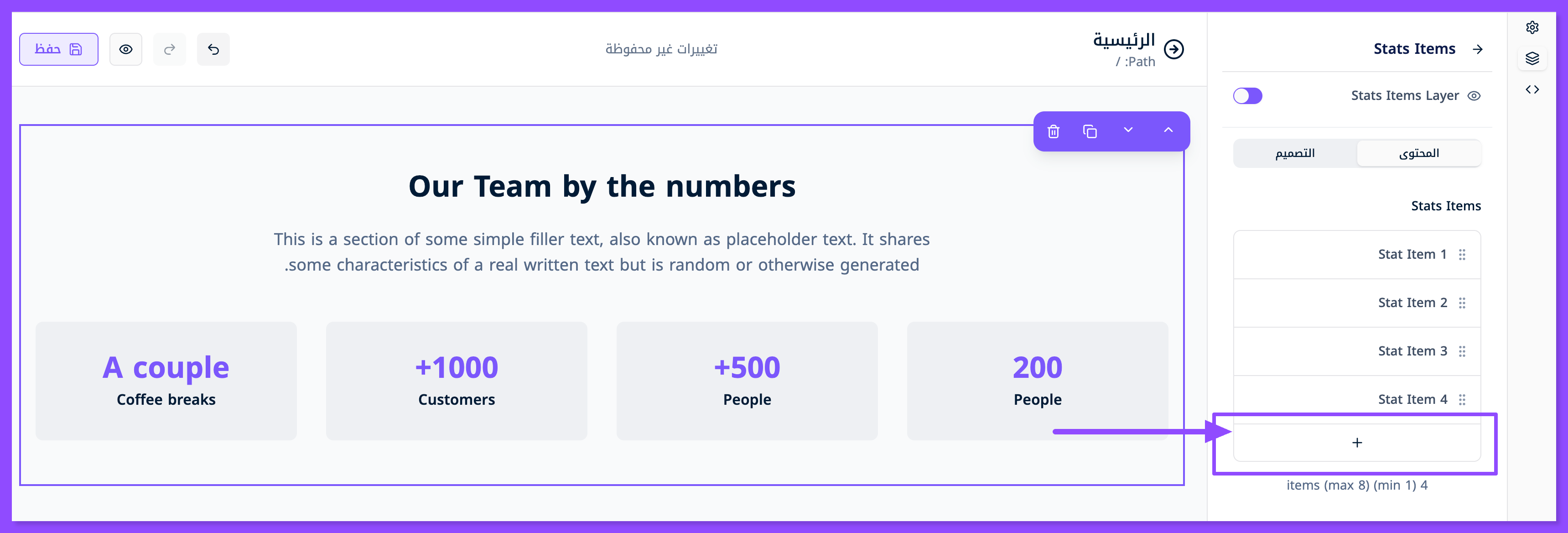This screenshot has width=1568, height=533.
Task: Click the حفظ save button
Action: coord(58,49)
